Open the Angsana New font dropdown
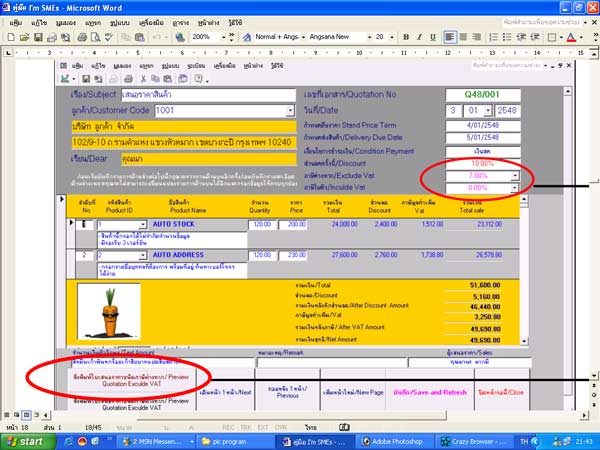600x450 pixels. [x=368, y=36]
